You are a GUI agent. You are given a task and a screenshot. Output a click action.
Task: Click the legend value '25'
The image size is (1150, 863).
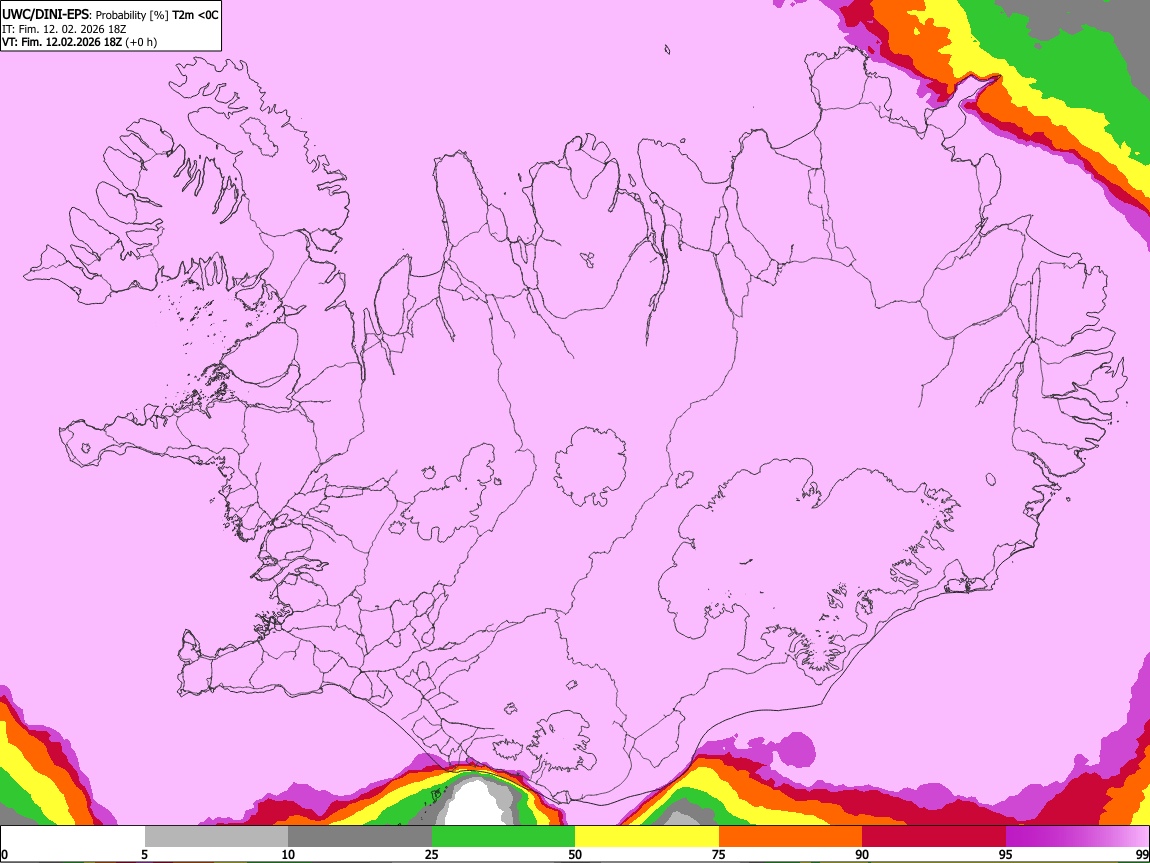click(x=432, y=854)
